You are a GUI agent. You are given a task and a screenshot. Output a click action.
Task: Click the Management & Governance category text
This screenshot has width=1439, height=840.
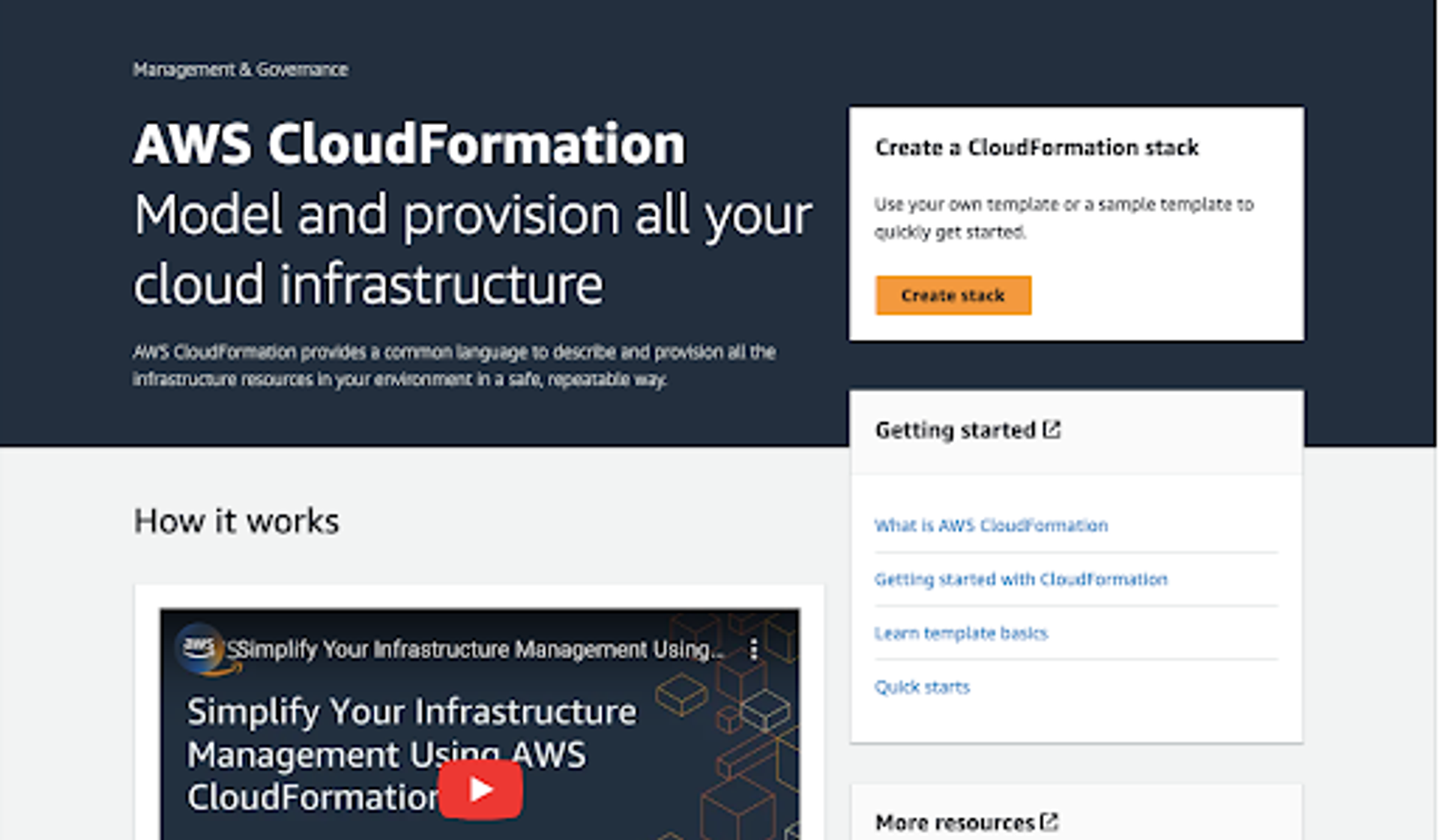(240, 70)
